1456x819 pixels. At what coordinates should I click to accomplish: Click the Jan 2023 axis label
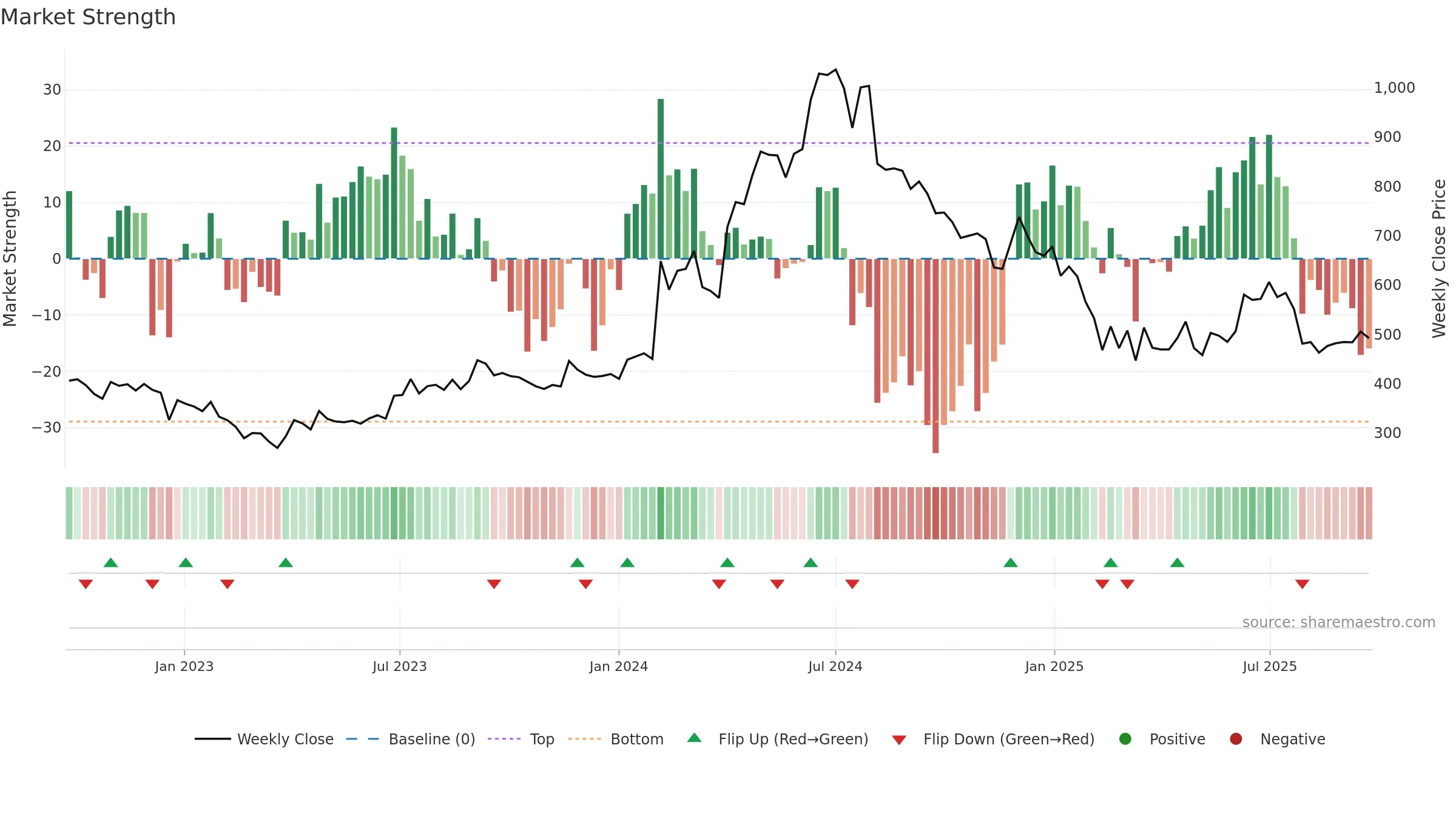184,666
